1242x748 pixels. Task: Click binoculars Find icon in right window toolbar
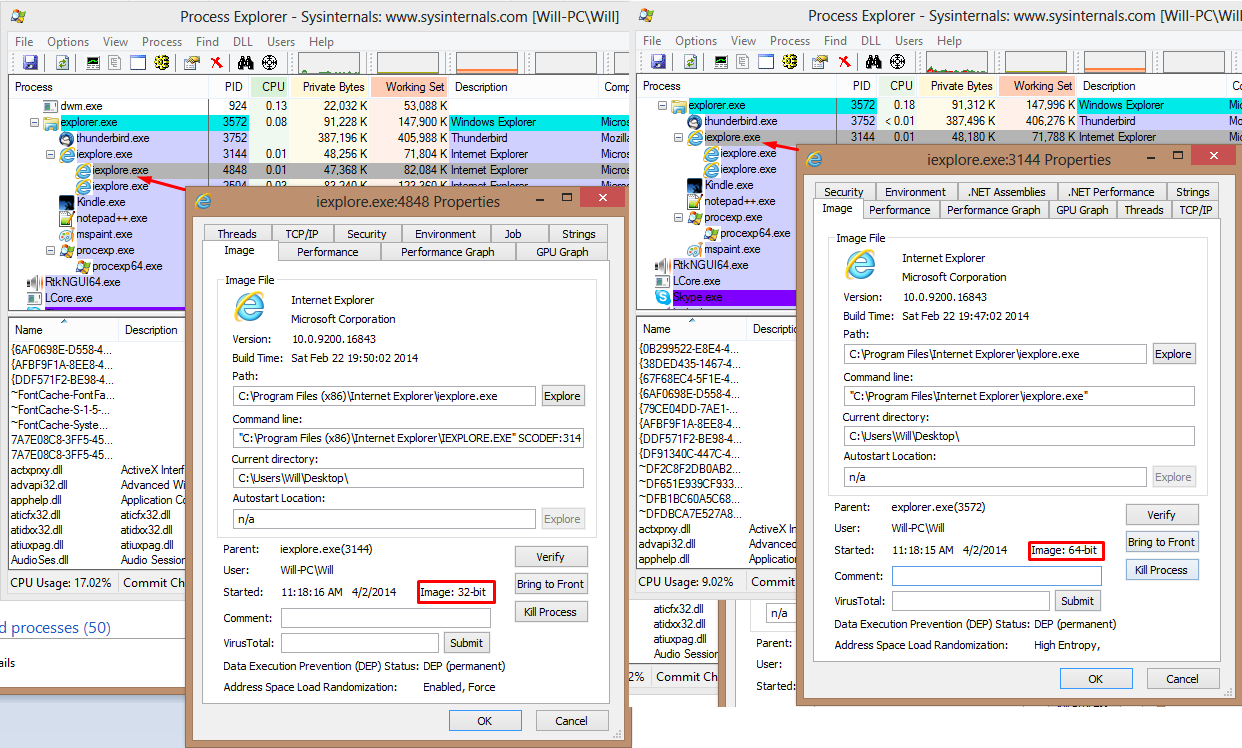(873, 62)
